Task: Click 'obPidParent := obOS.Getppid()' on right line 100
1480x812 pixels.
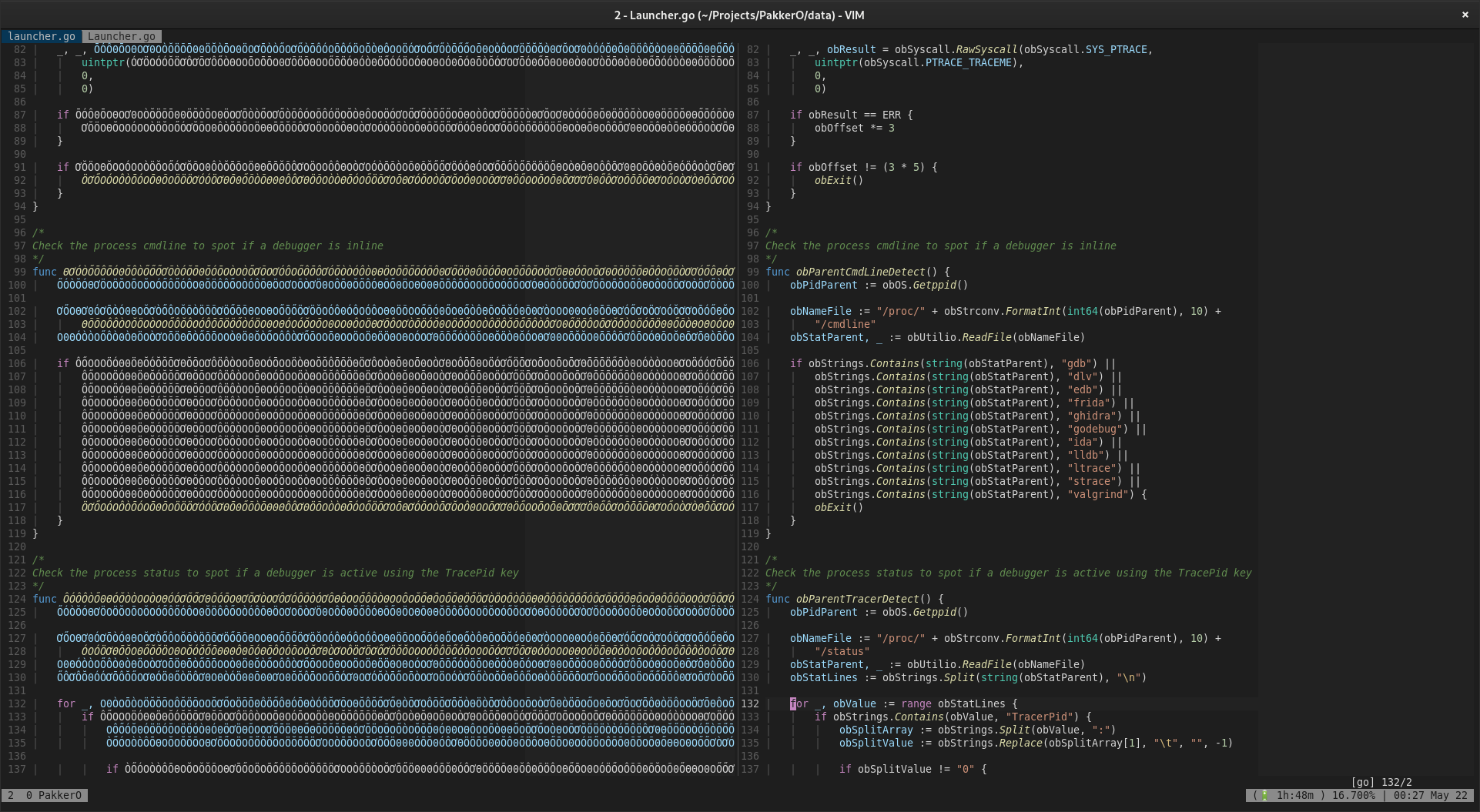Action: point(879,285)
